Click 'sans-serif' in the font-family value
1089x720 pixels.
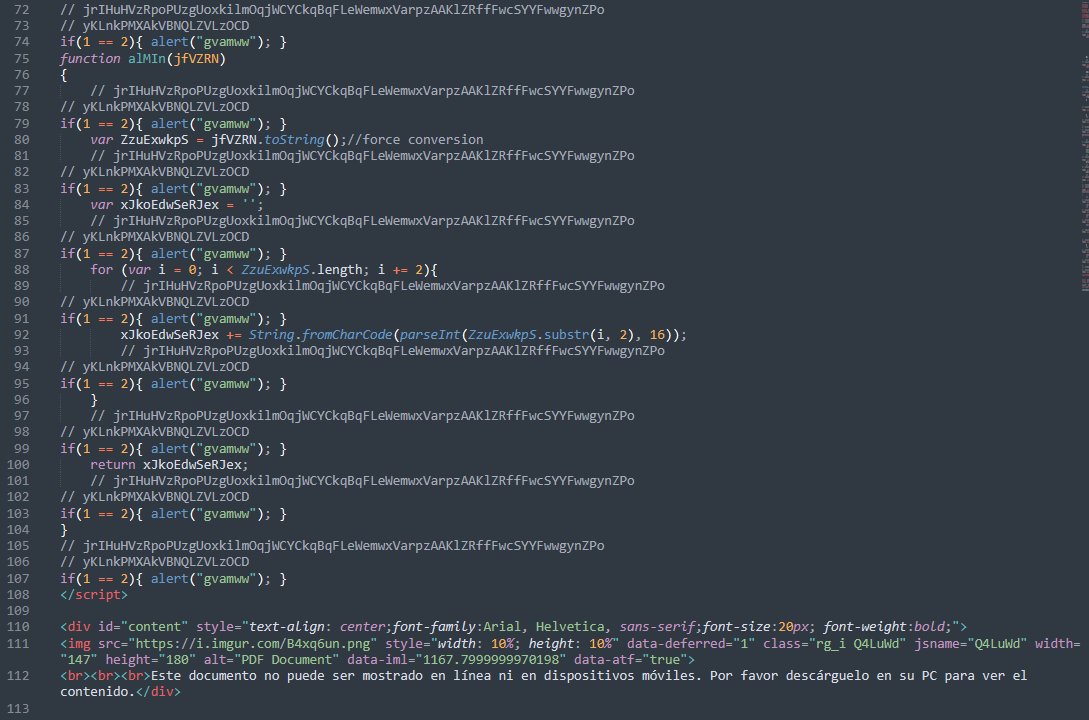click(657, 627)
